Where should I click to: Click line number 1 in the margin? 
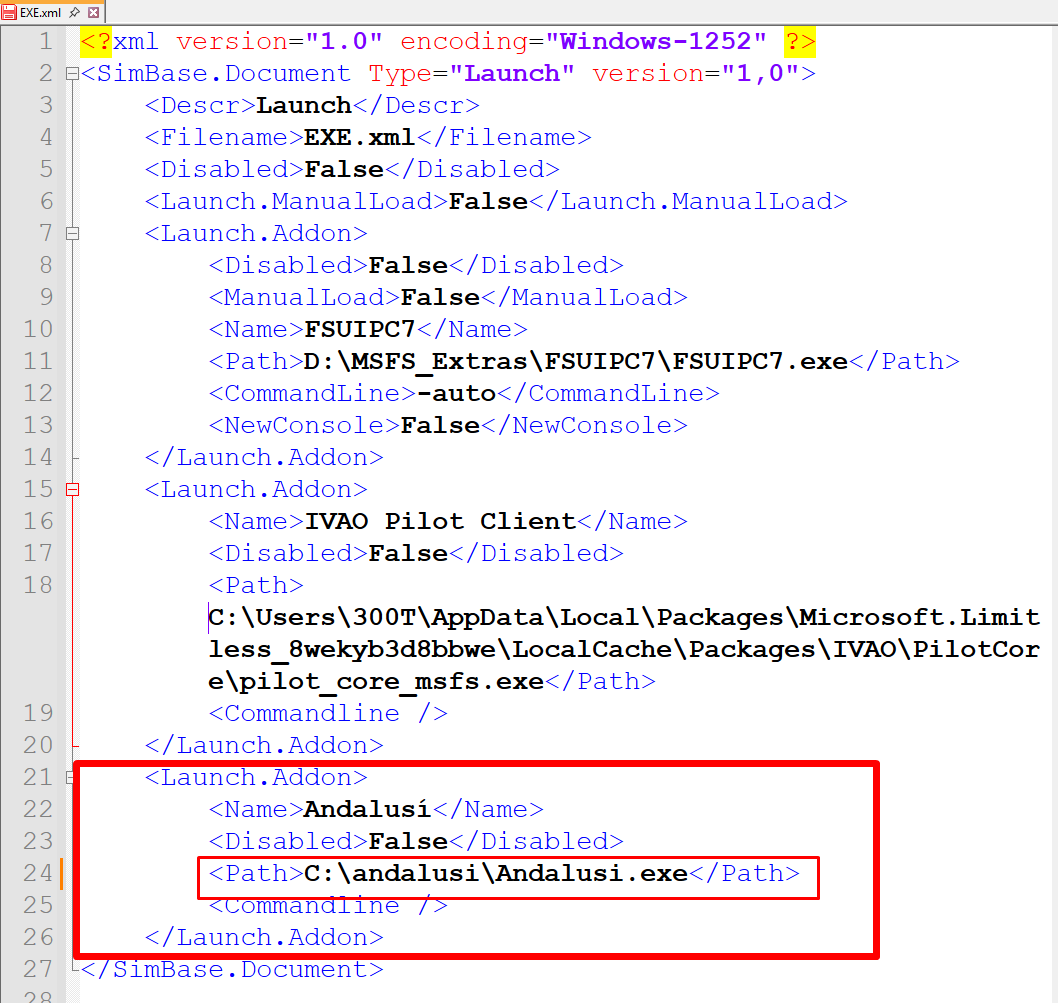pos(45,42)
